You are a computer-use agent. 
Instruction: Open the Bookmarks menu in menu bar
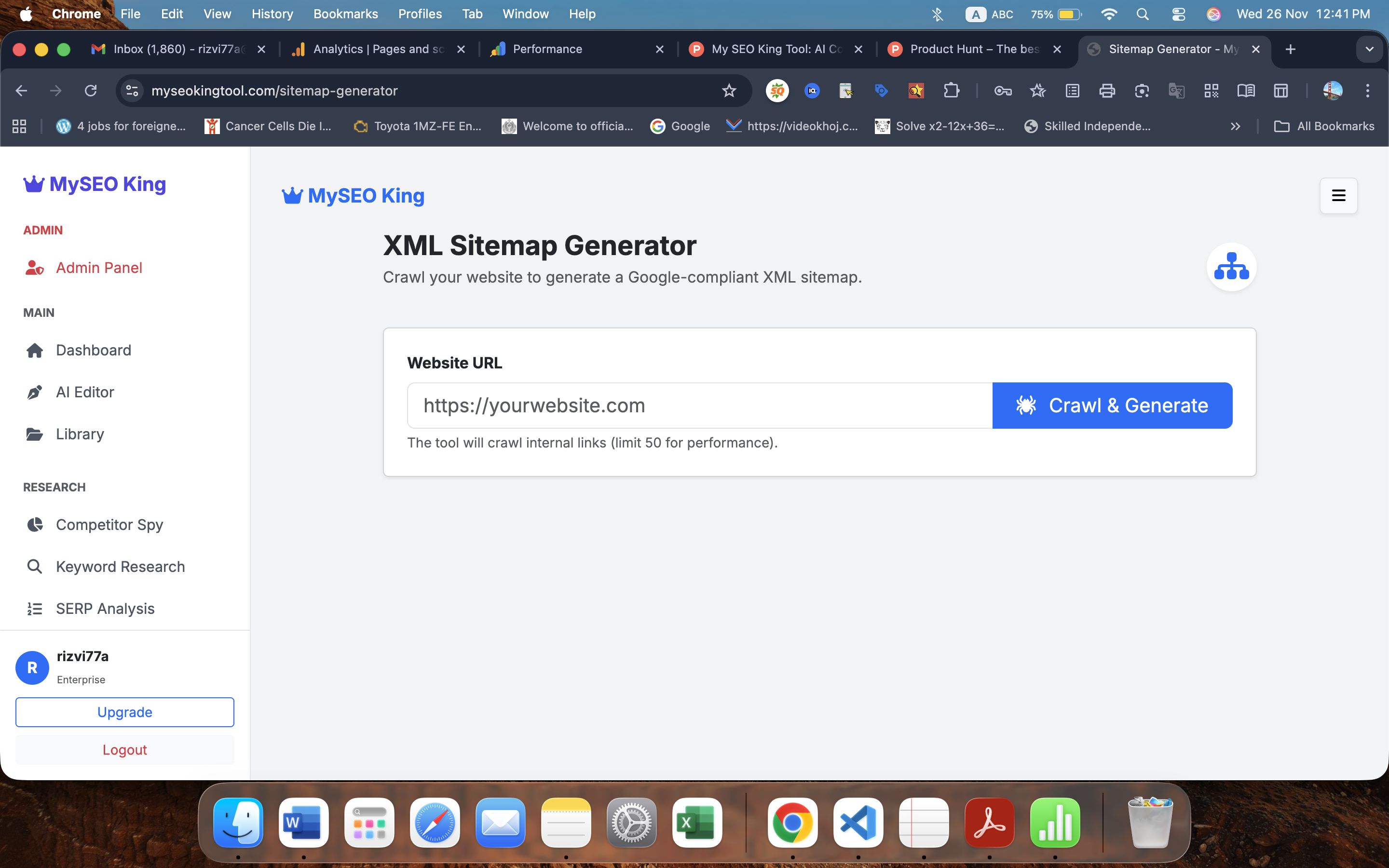[x=345, y=14]
